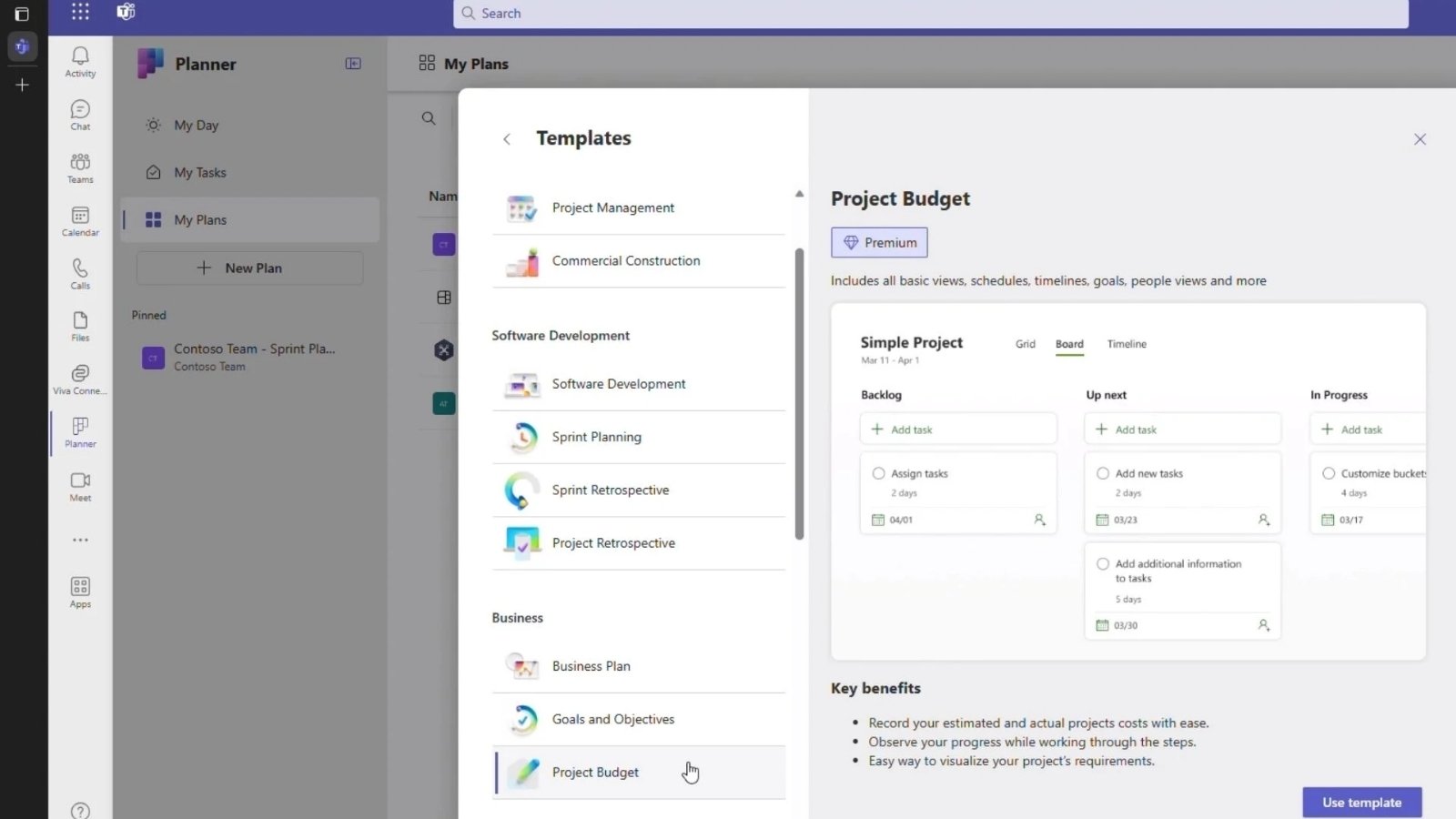Select the Goals and Objectives template
The height and width of the screenshot is (819, 1456).
click(x=639, y=719)
